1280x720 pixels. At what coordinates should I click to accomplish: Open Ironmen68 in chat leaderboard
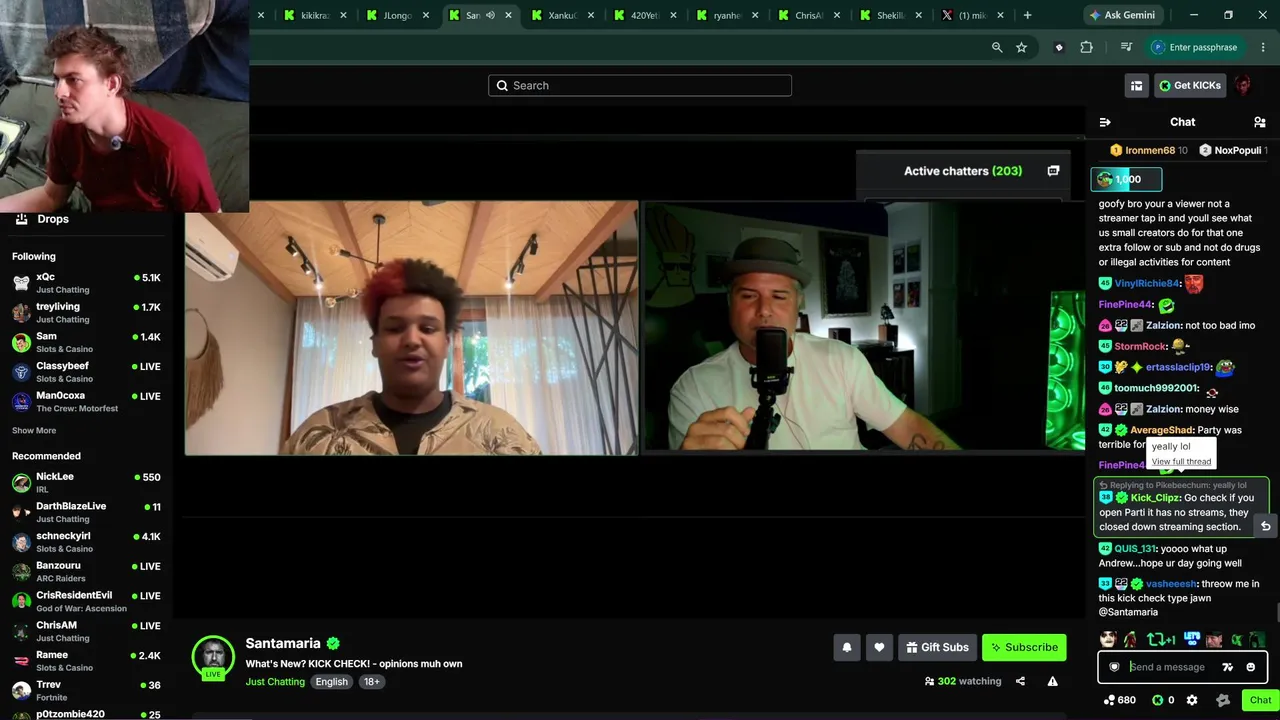[x=1149, y=150]
